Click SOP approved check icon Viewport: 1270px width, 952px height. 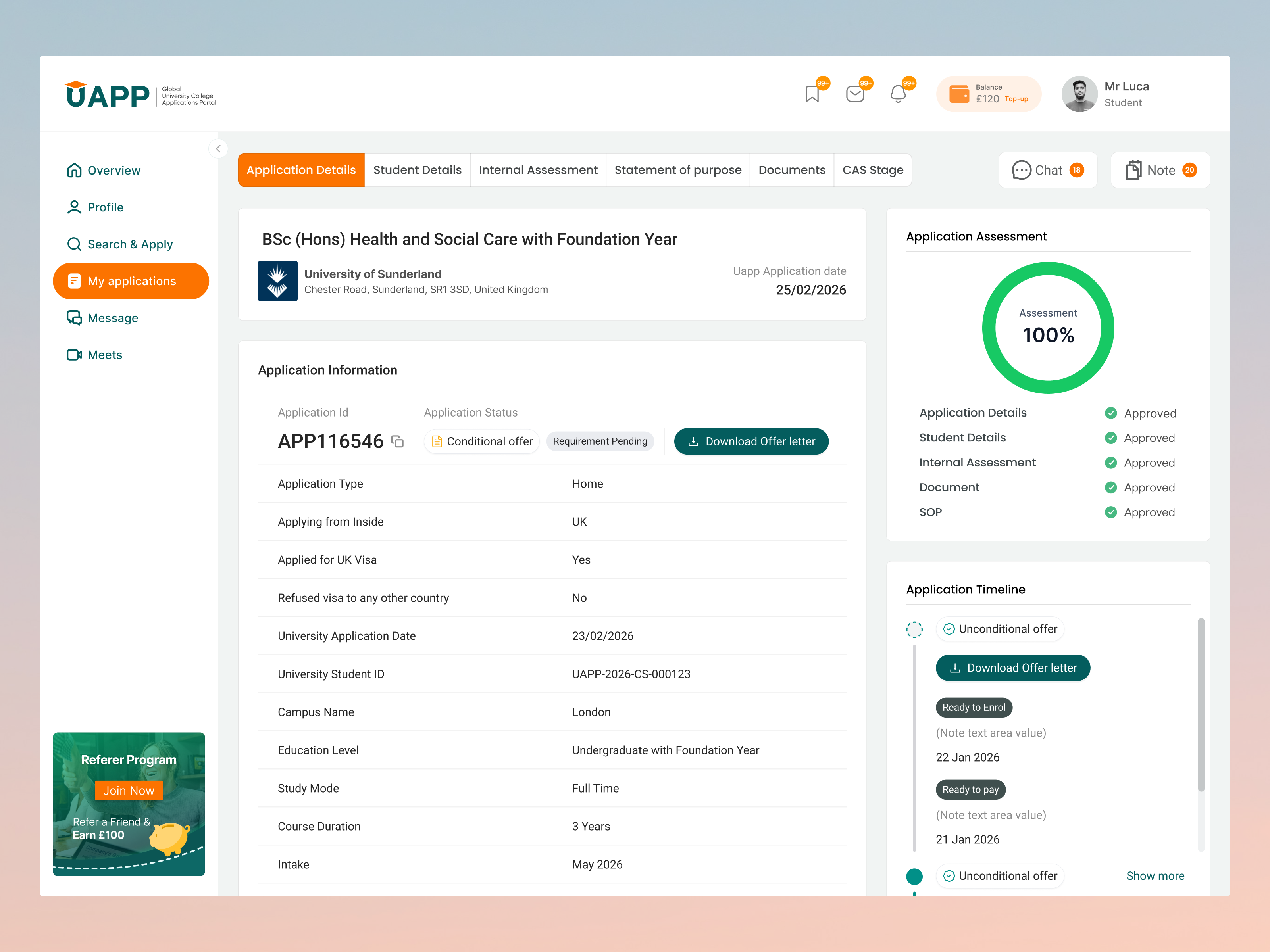[1111, 512]
